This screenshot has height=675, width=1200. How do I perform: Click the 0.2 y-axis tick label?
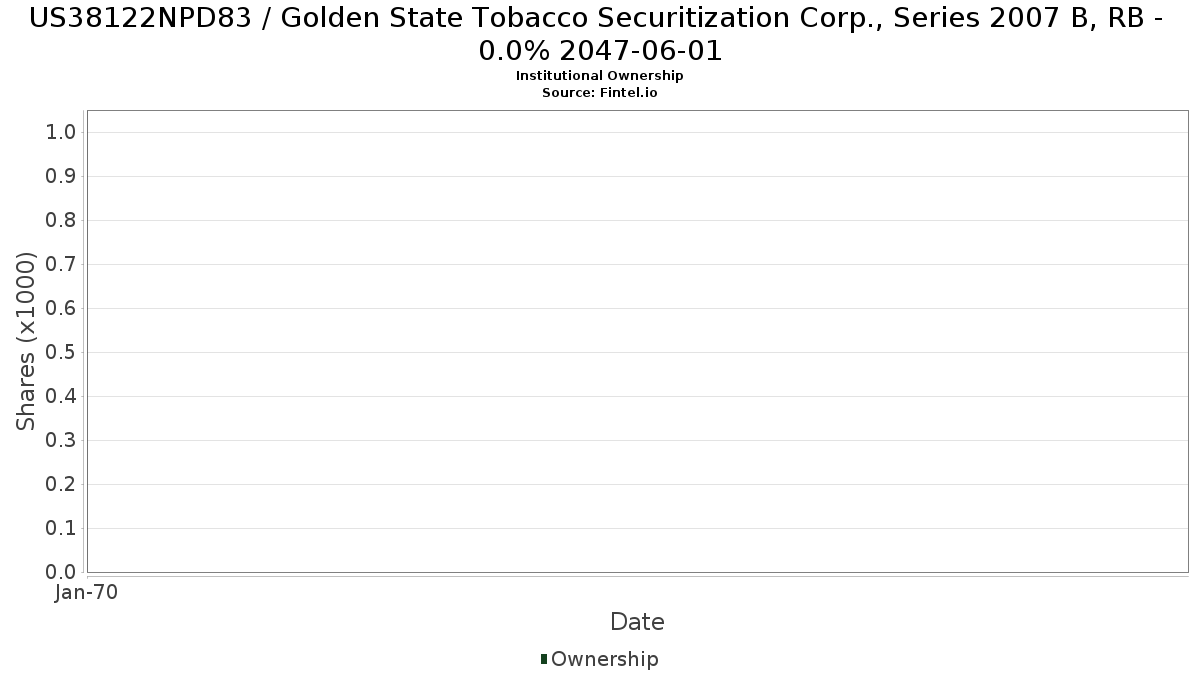coord(62,485)
